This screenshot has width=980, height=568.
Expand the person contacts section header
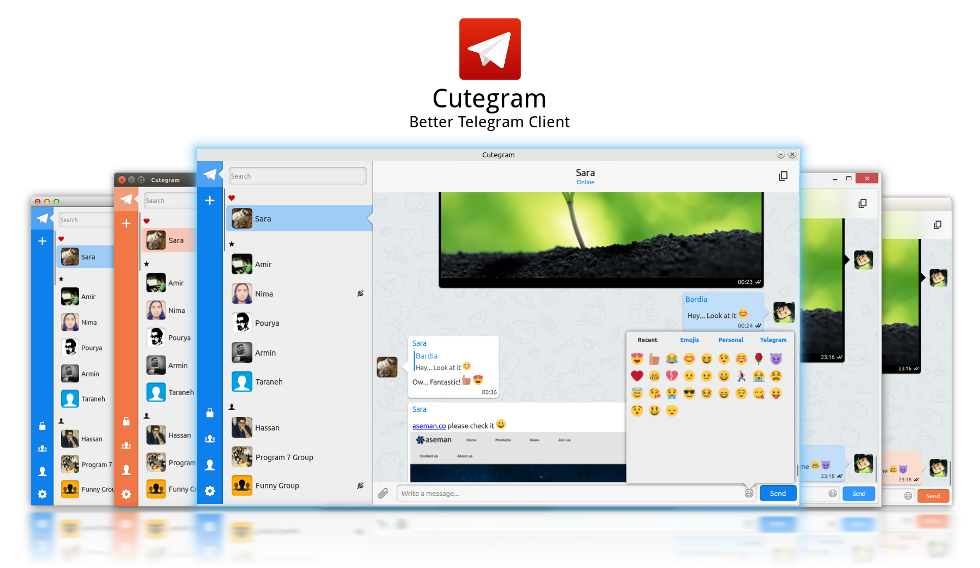[232, 407]
